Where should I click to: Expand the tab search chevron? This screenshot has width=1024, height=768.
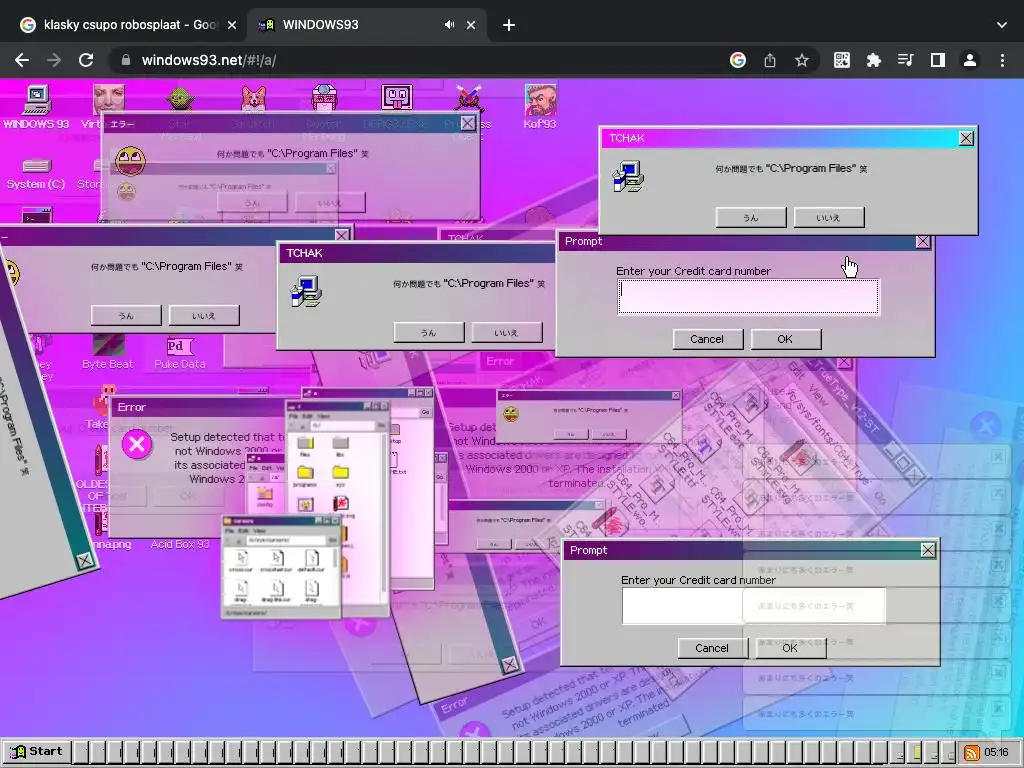click(x=1002, y=25)
